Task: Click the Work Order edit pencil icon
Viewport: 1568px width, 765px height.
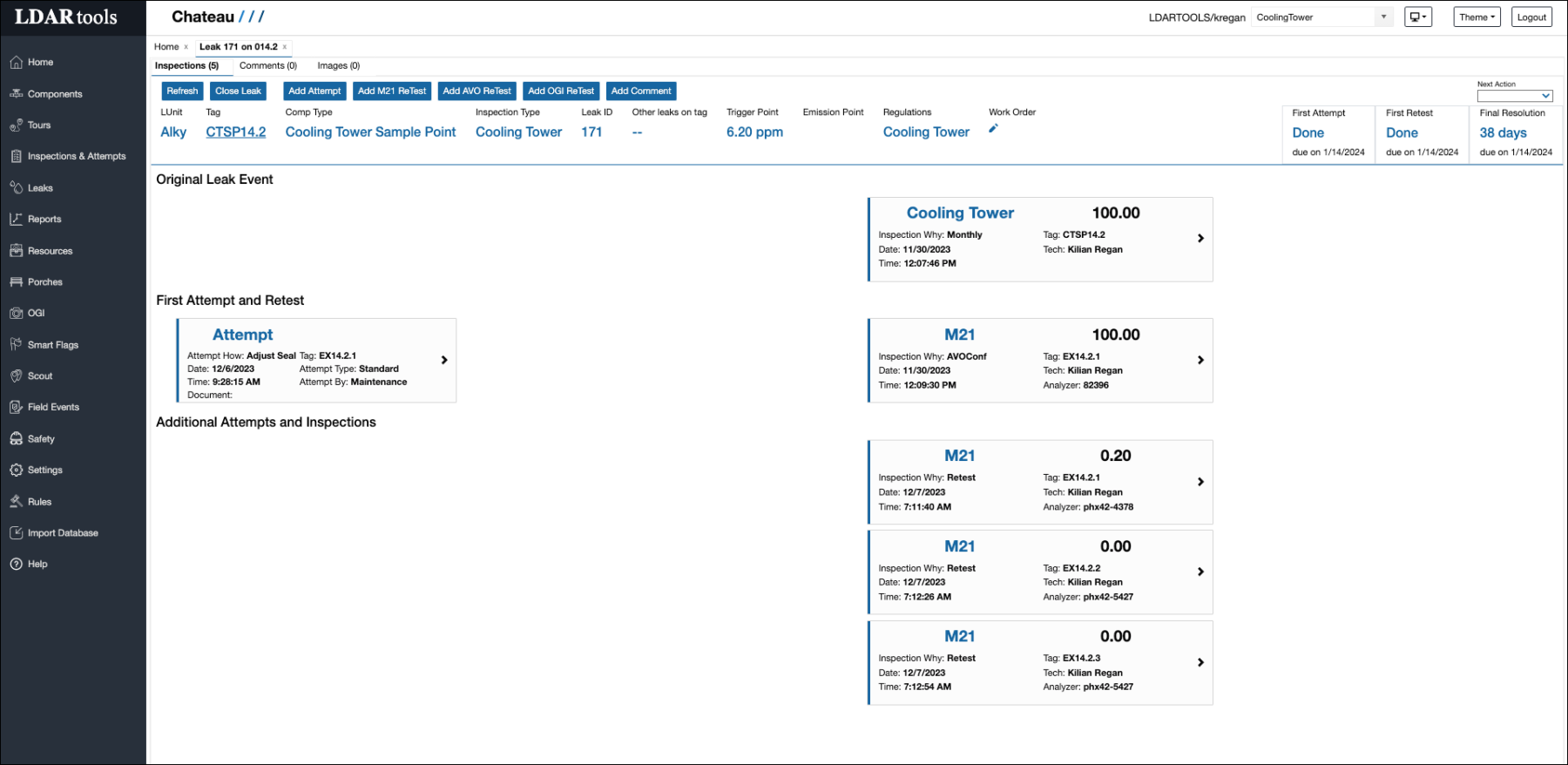Action: click(x=993, y=129)
